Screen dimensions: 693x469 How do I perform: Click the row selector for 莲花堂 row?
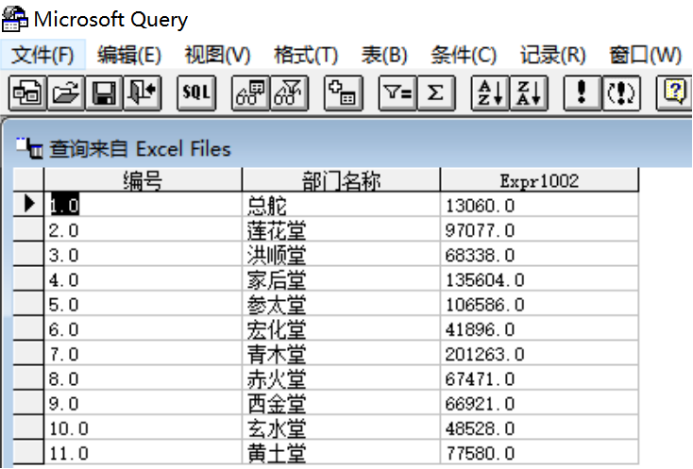(28, 229)
